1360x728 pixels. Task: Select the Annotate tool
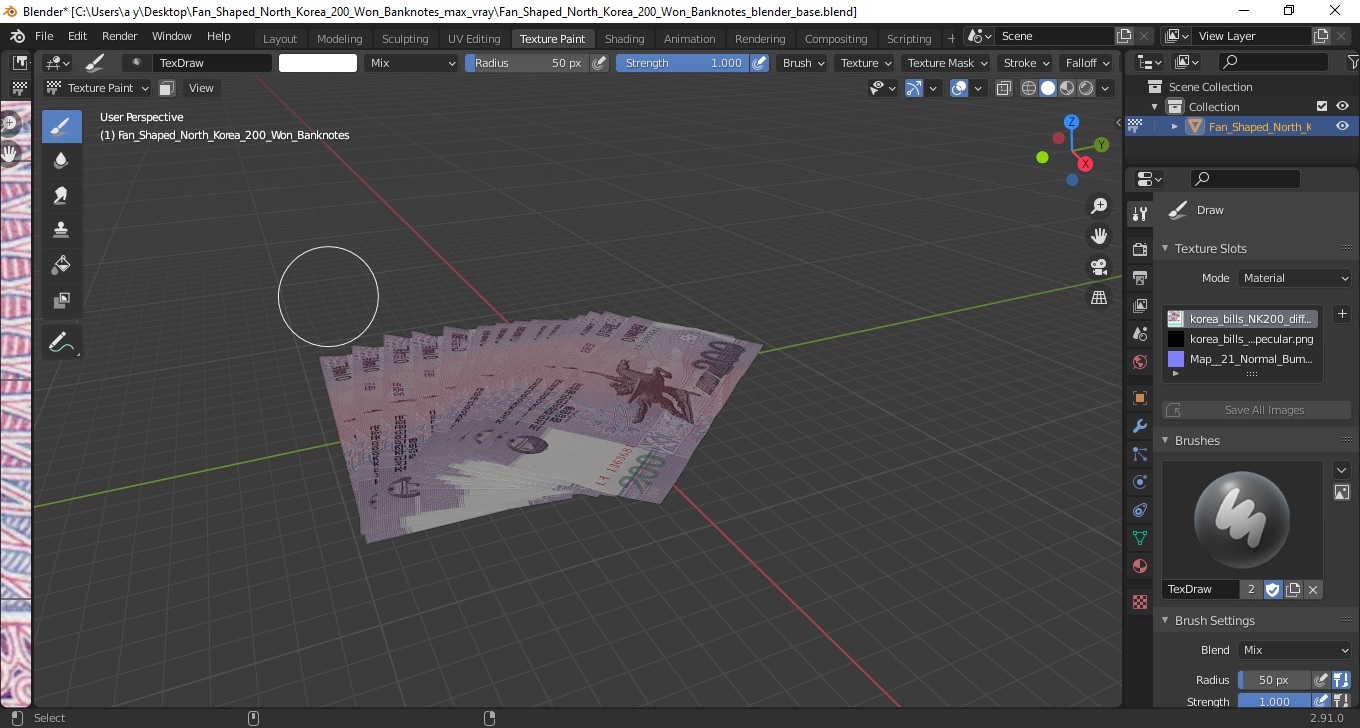pyautogui.click(x=61, y=343)
